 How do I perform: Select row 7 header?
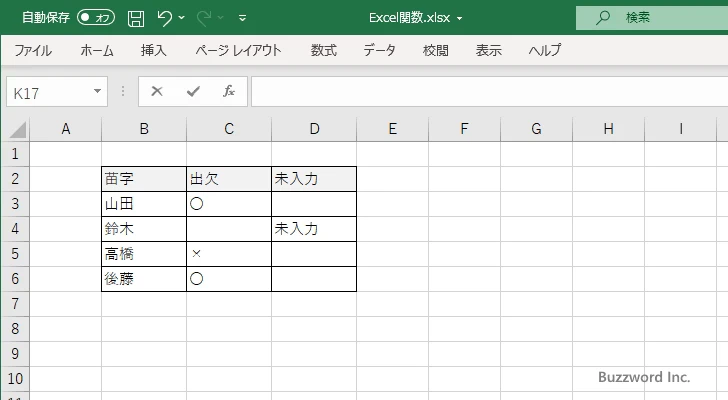[x=15, y=304]
